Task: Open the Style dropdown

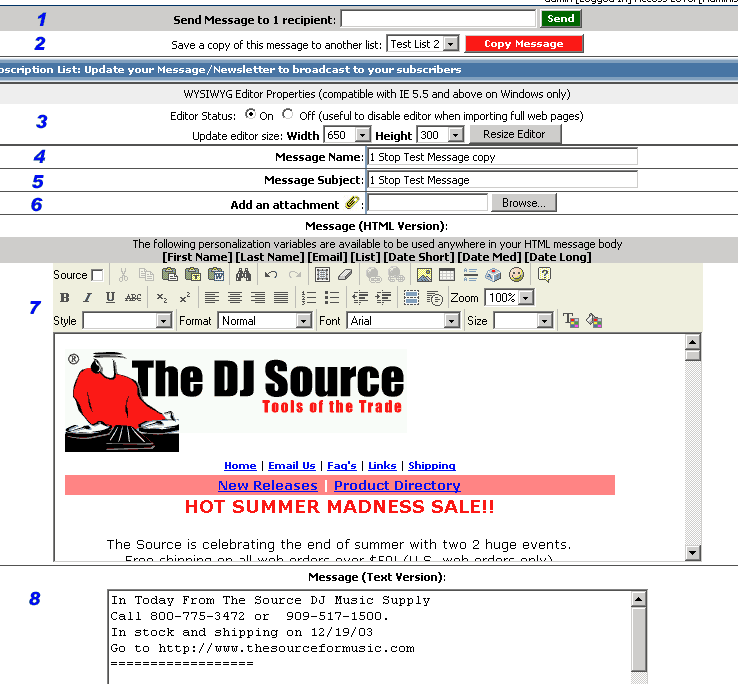Action: click(x=127, y=321)
